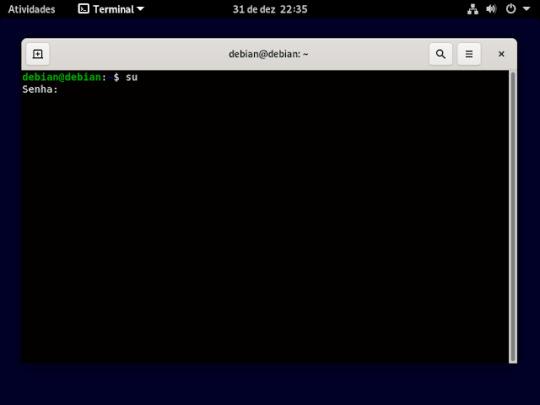This screenshot has height=405, width=540.
Task: Click the power icon in top bar
Action: pyautogui.click(x=511, y=9)
